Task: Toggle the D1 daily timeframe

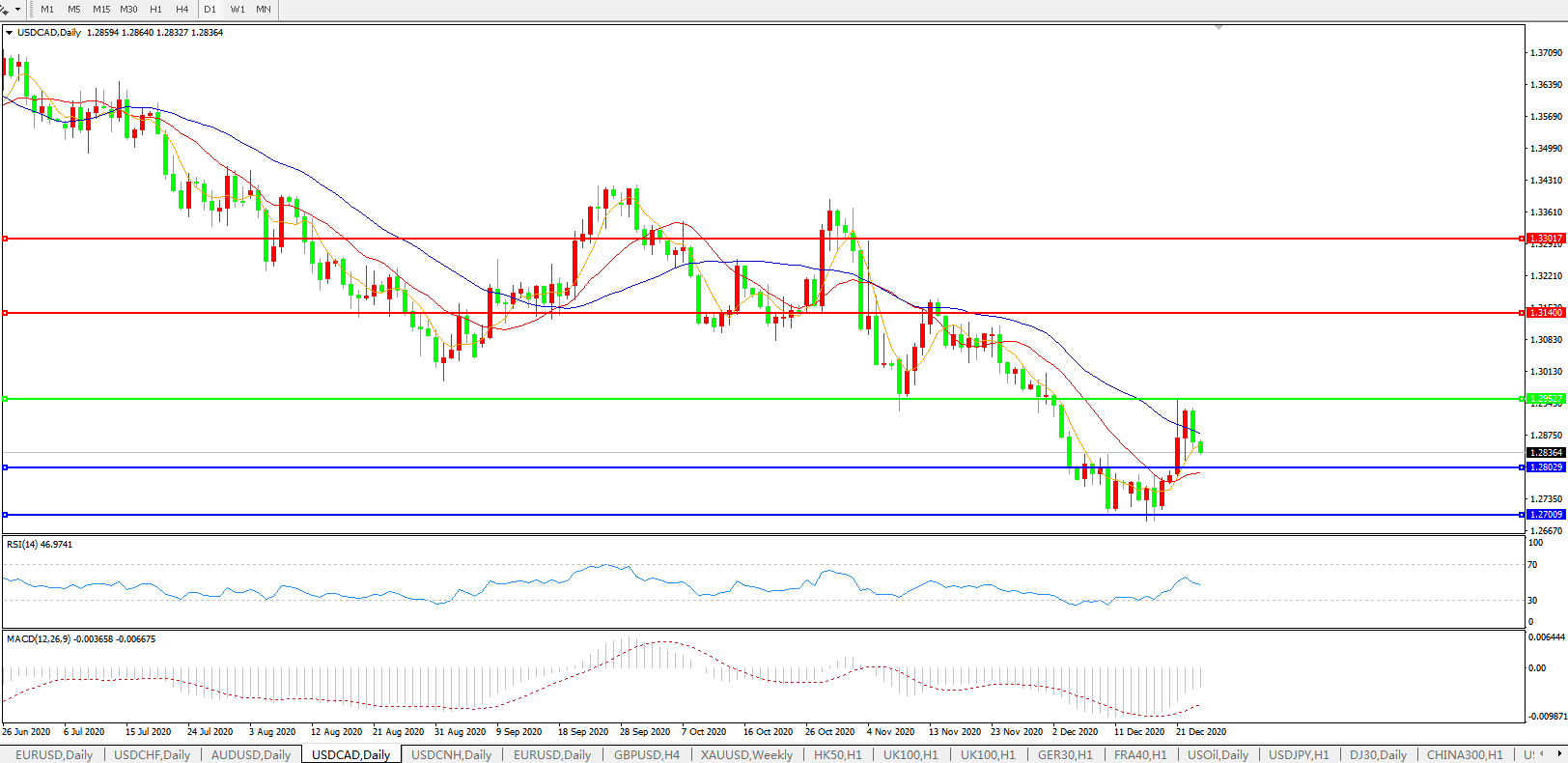Action: pos(210,9)
